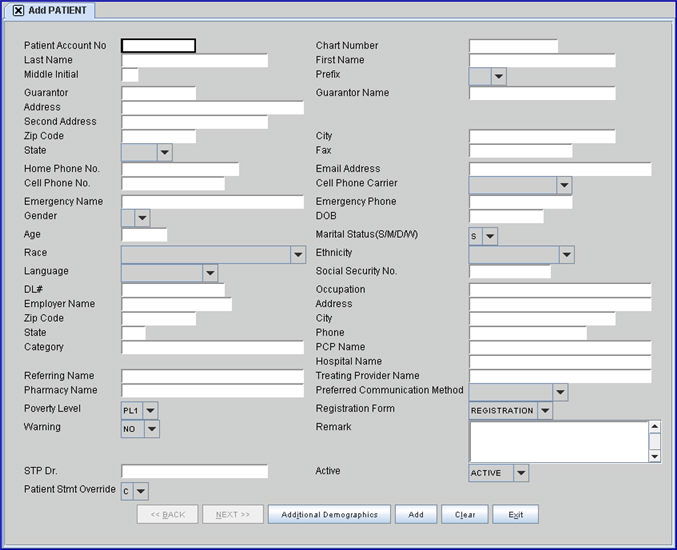Focus the Age field
The image size is (677, 550).
144,235
